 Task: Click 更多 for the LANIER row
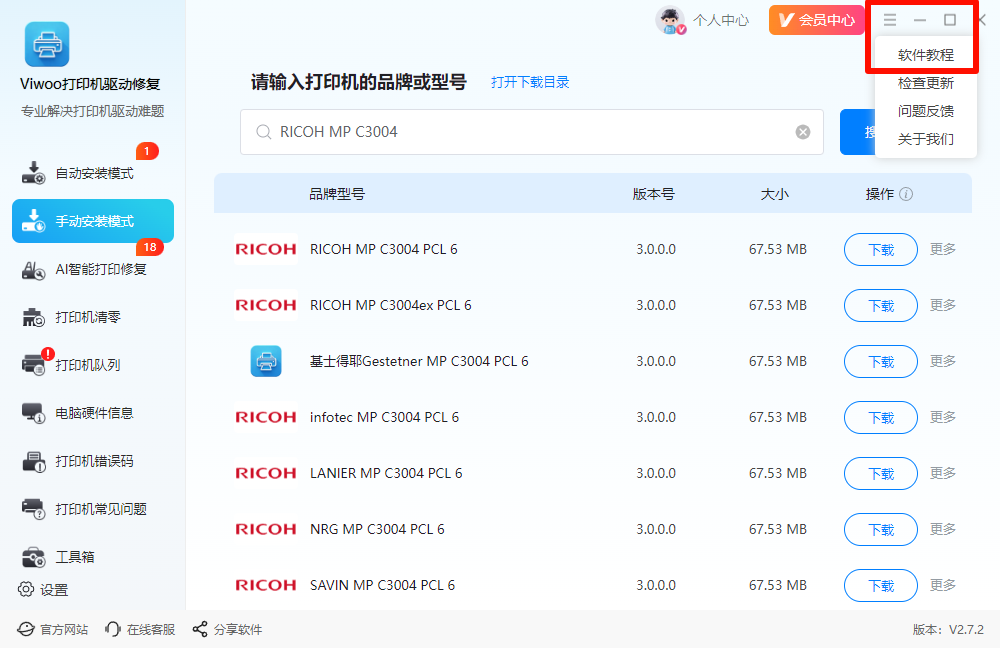943,473
